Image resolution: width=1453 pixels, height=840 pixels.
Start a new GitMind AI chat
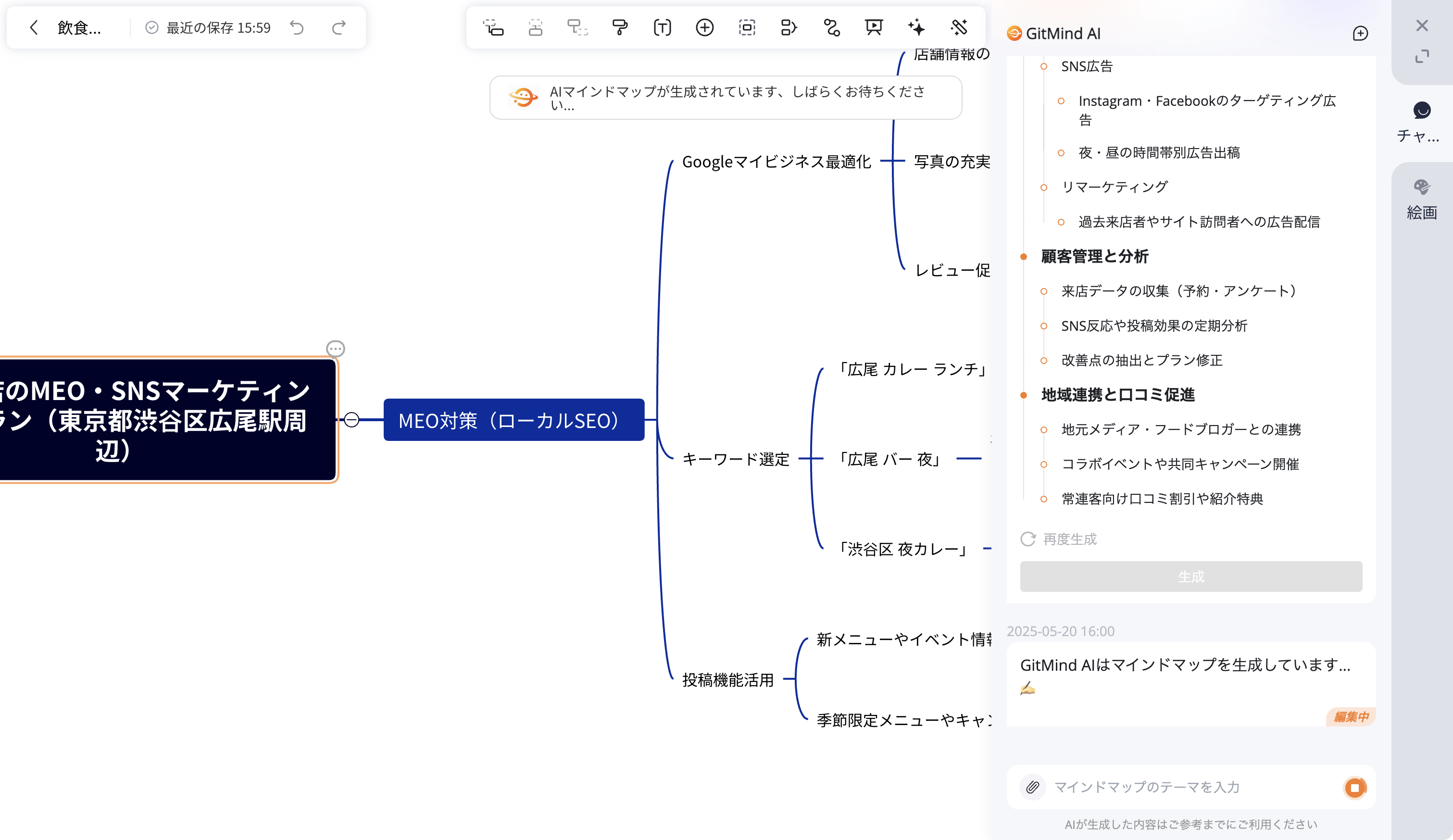[1360, 33]
